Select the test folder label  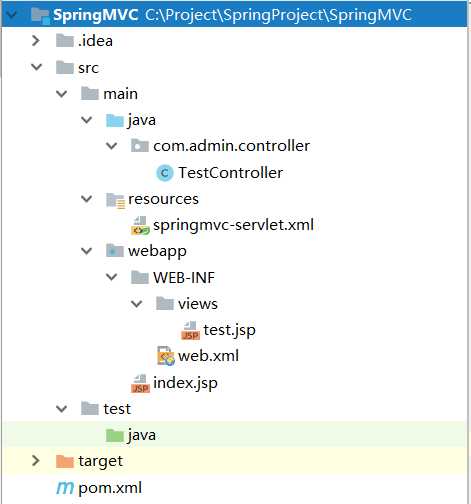click(x=117, y=409)
